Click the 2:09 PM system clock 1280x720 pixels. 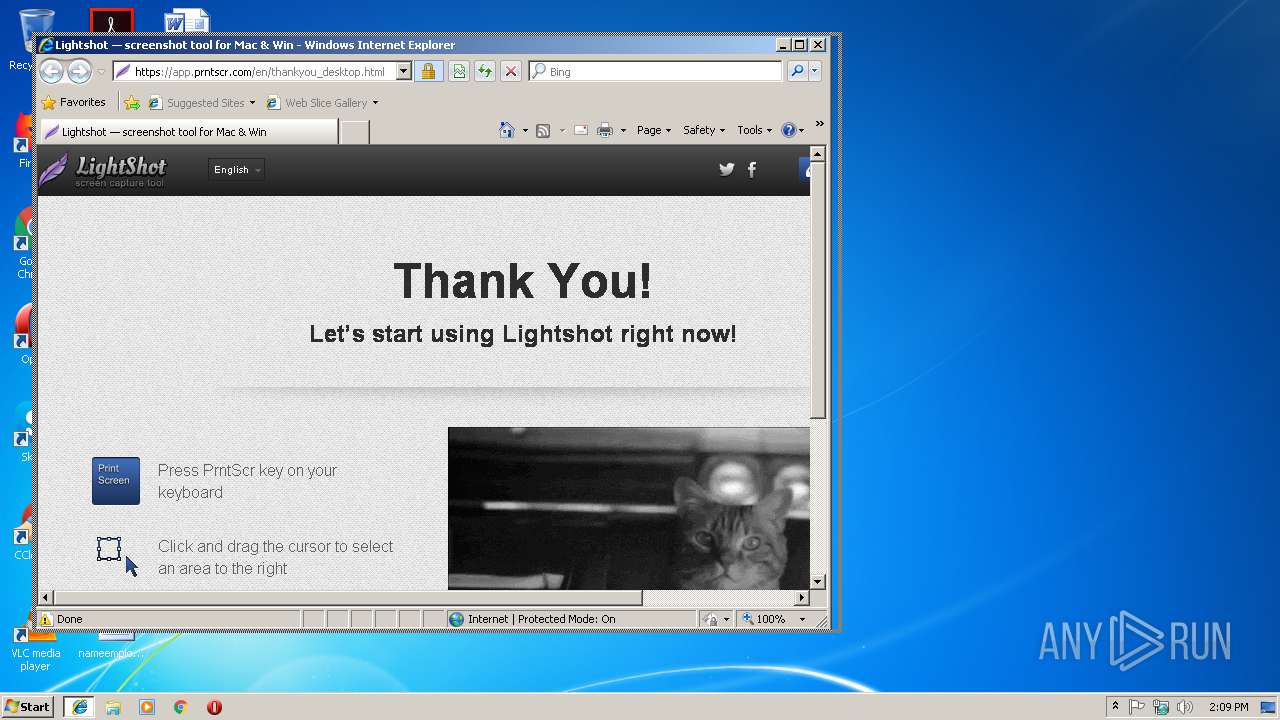click(x=1228, y=707)
